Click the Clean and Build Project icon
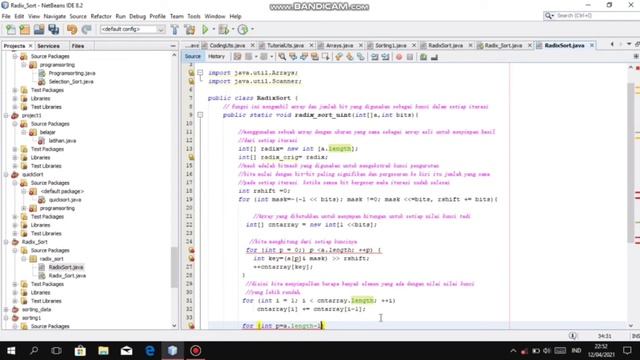640x360 pixels. pos(190,29)
